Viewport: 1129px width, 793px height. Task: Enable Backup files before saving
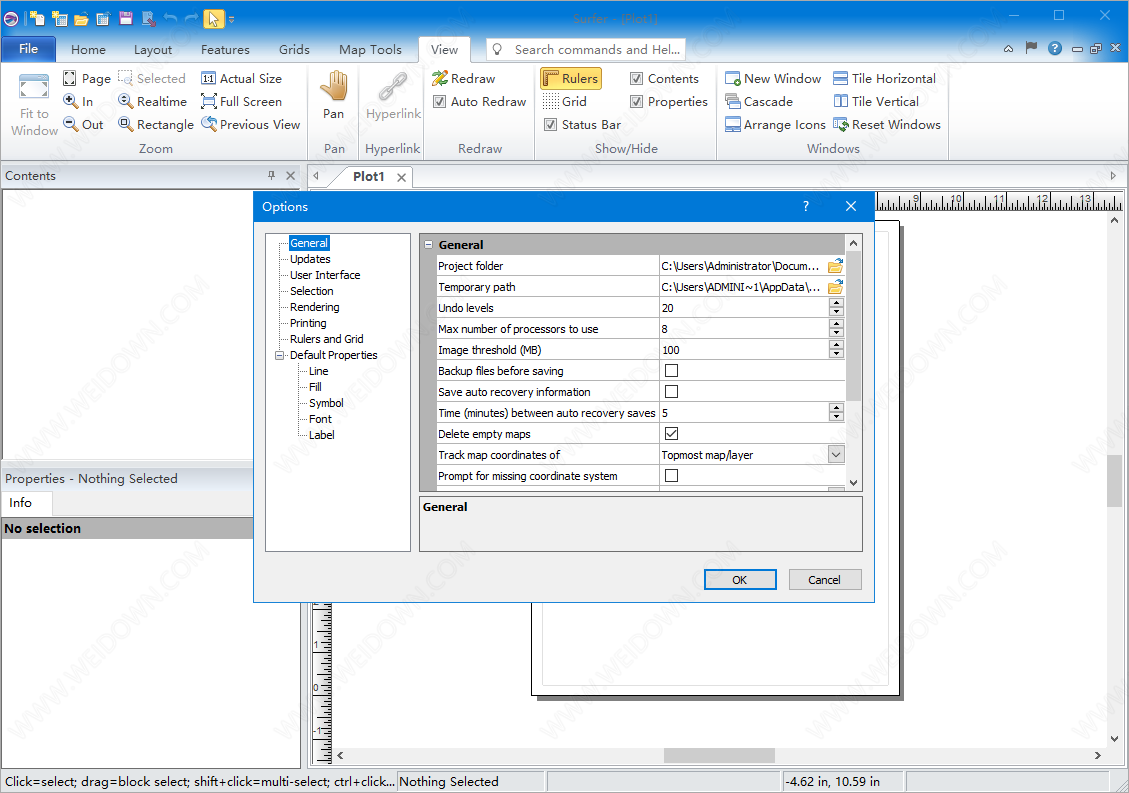point(672,371)
